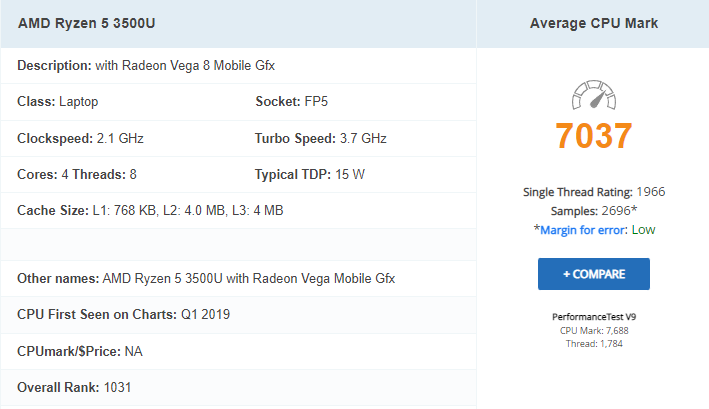Click the Low margin rating text
Screen dimensions: 709x409
tap(643, 230)
